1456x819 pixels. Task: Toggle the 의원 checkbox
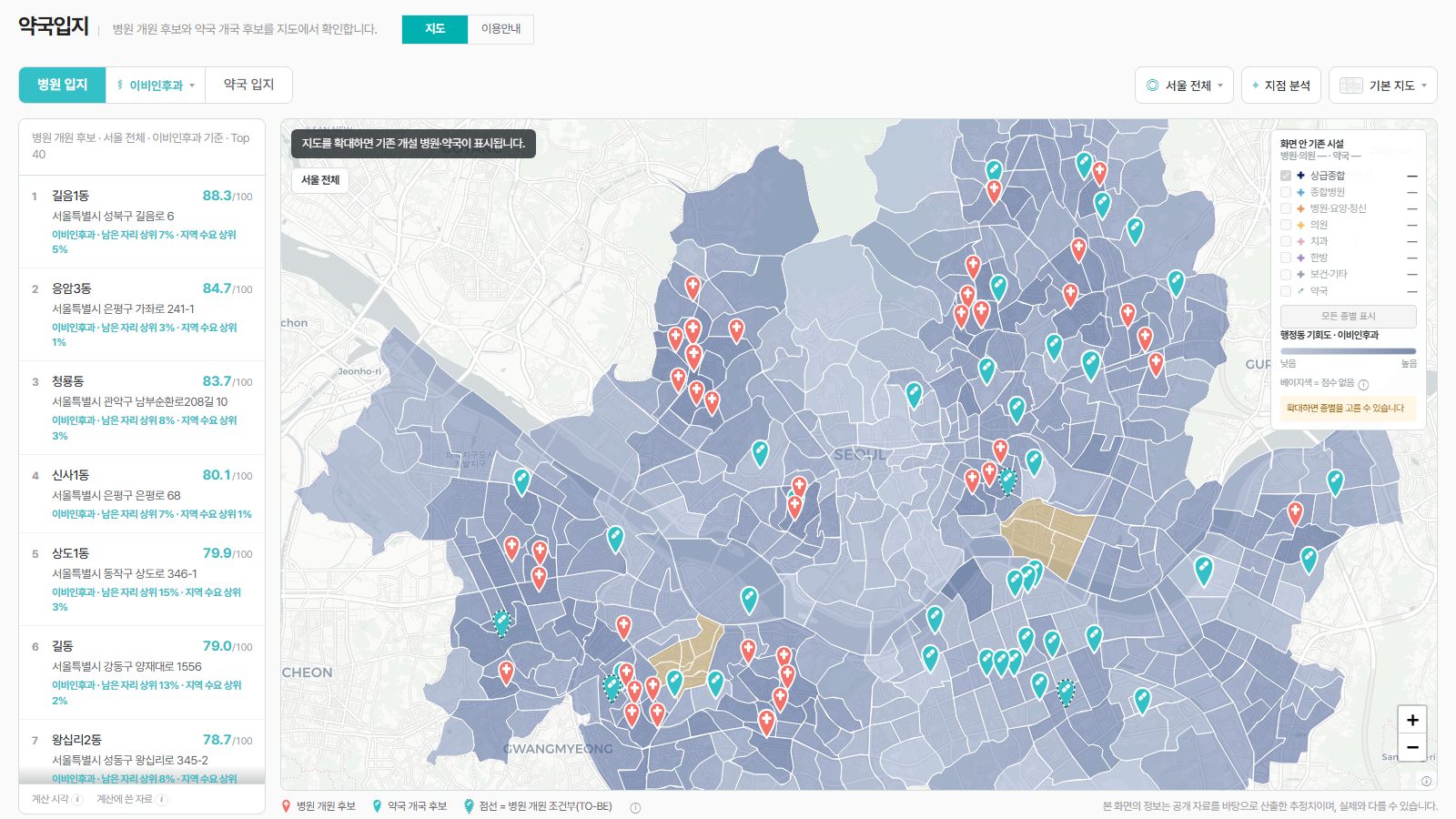click(1286, 225)
